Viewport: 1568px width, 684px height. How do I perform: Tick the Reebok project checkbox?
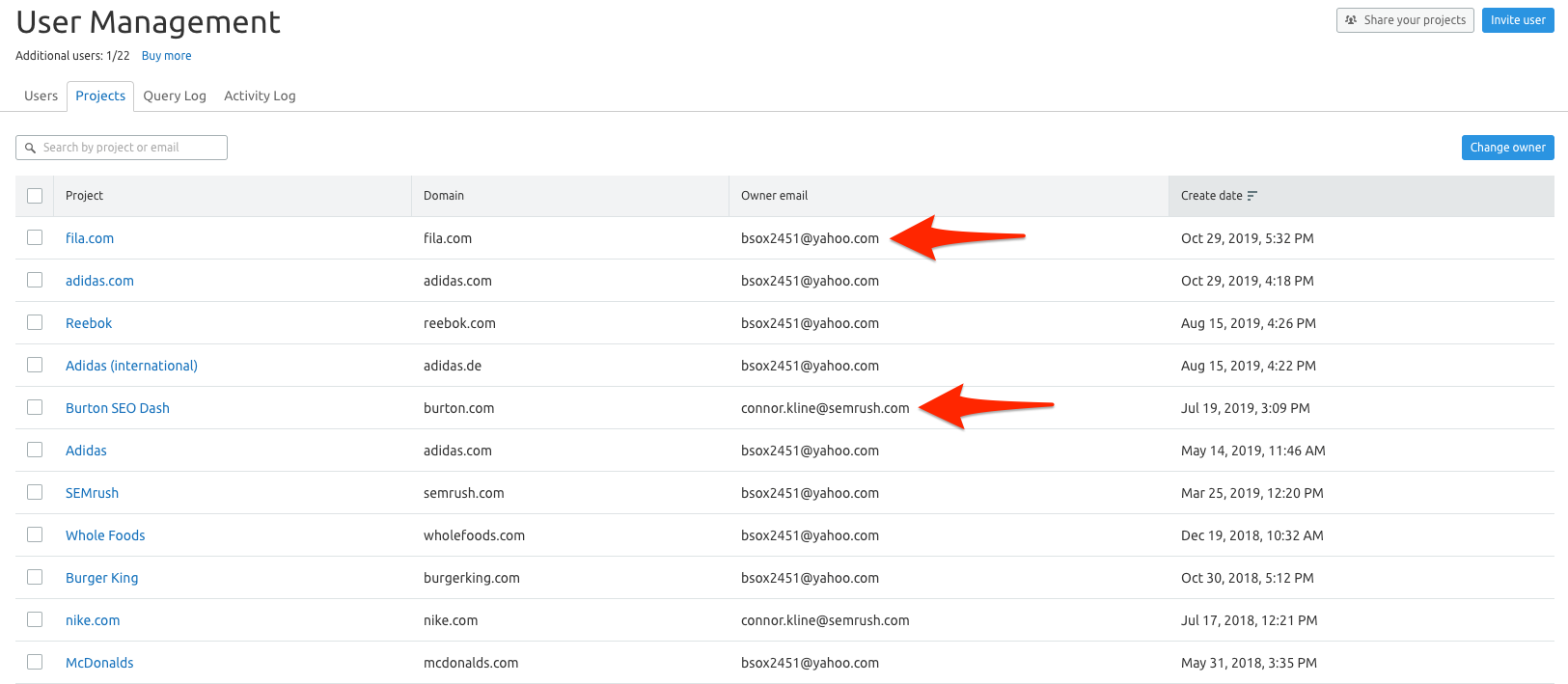(x=35, y=322)
